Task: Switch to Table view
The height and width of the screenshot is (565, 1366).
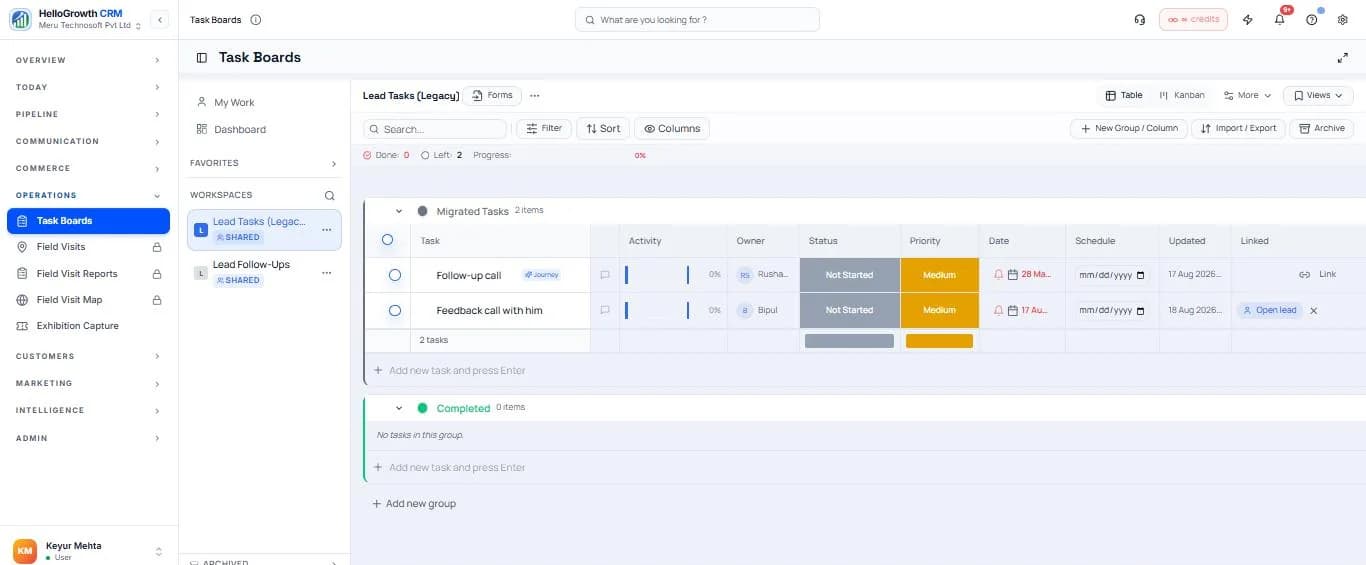Action: point(1124,96)
